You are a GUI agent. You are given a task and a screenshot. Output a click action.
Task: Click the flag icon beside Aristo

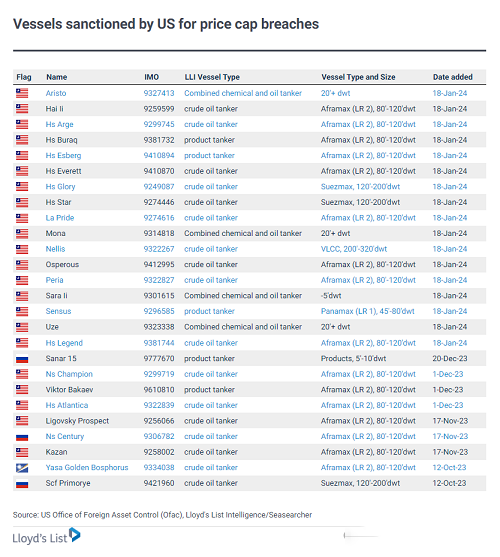point(22,93)
